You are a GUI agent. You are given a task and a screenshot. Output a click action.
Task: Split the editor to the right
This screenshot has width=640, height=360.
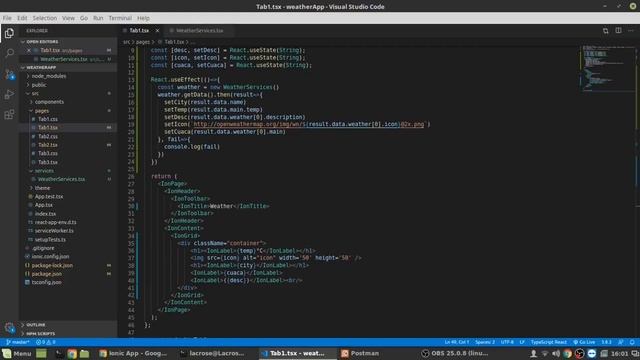point(618,31)
